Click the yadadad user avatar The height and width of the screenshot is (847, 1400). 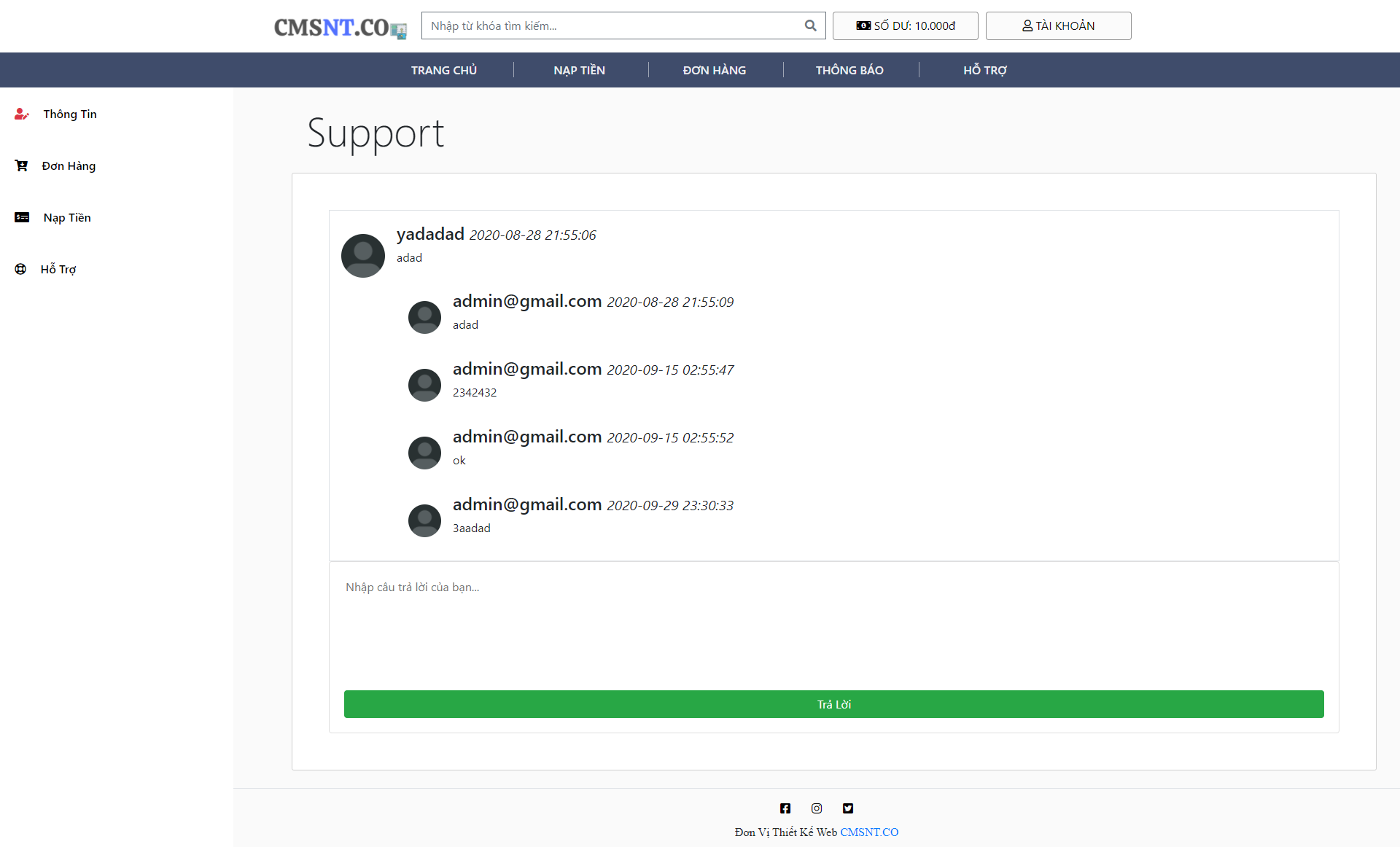tap(363, 255)
